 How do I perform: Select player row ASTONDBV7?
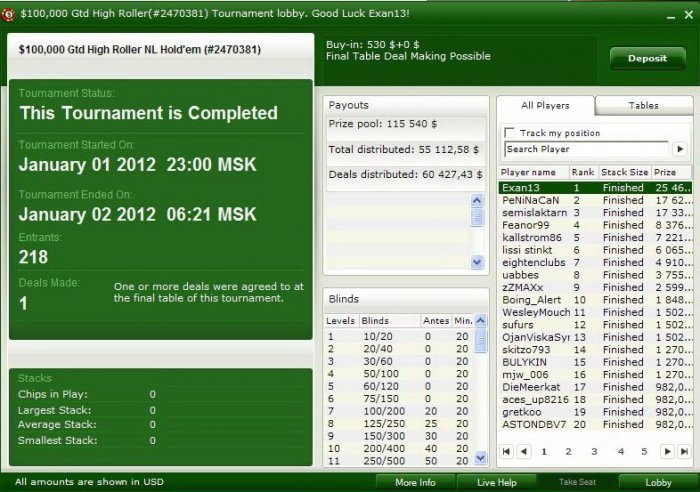[x=595, y=425]
